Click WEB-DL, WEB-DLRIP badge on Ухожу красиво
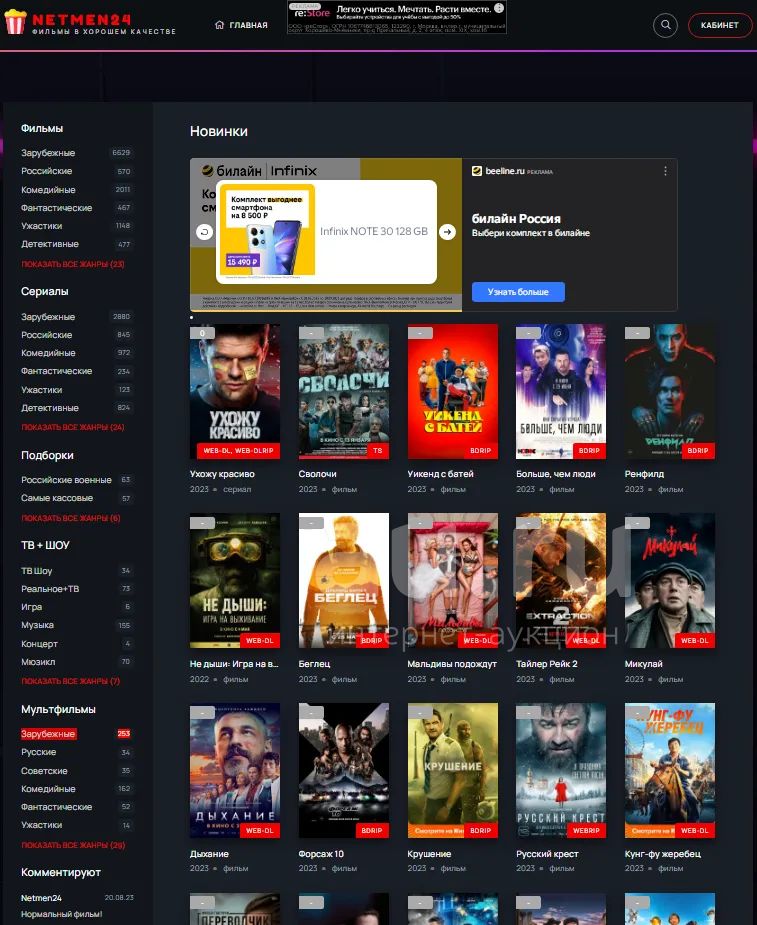 (x=238, y=451)
